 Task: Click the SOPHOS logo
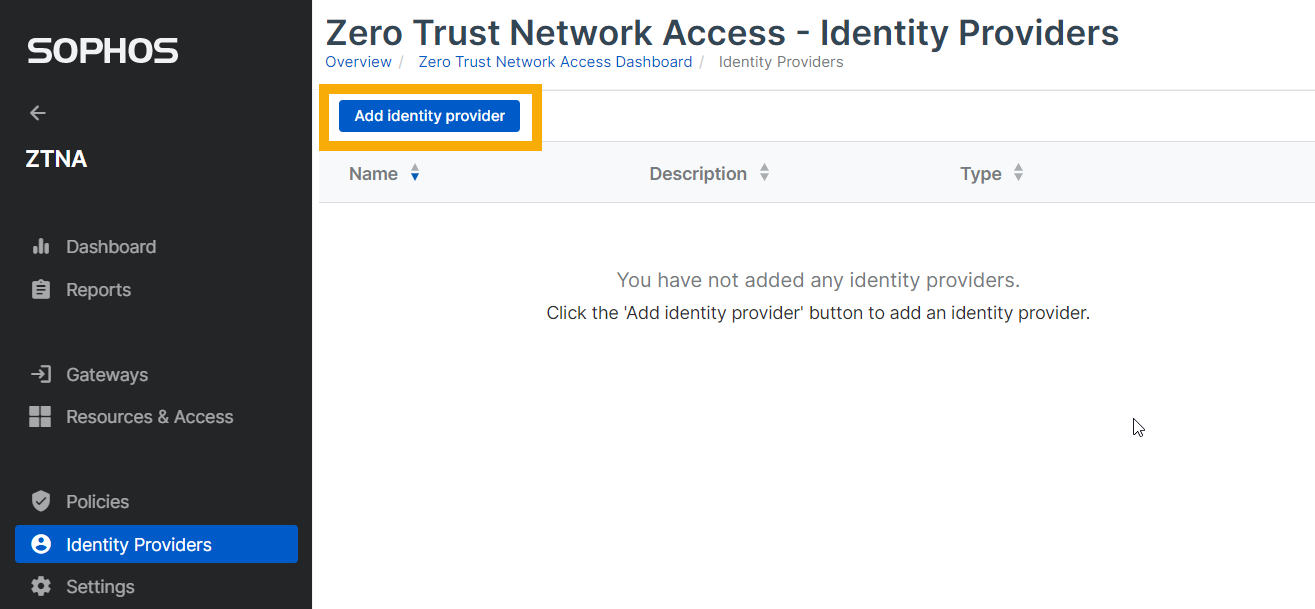102,50
